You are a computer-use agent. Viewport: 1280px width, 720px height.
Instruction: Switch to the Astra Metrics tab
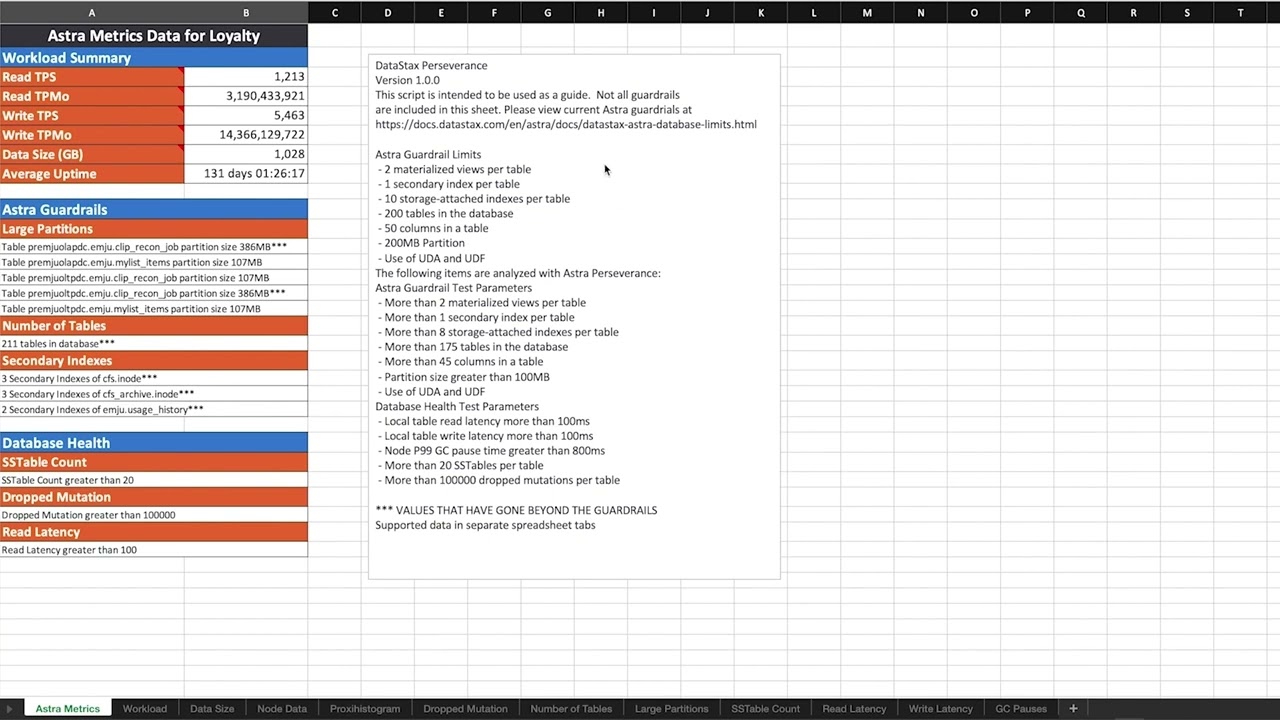coord(68,708)
